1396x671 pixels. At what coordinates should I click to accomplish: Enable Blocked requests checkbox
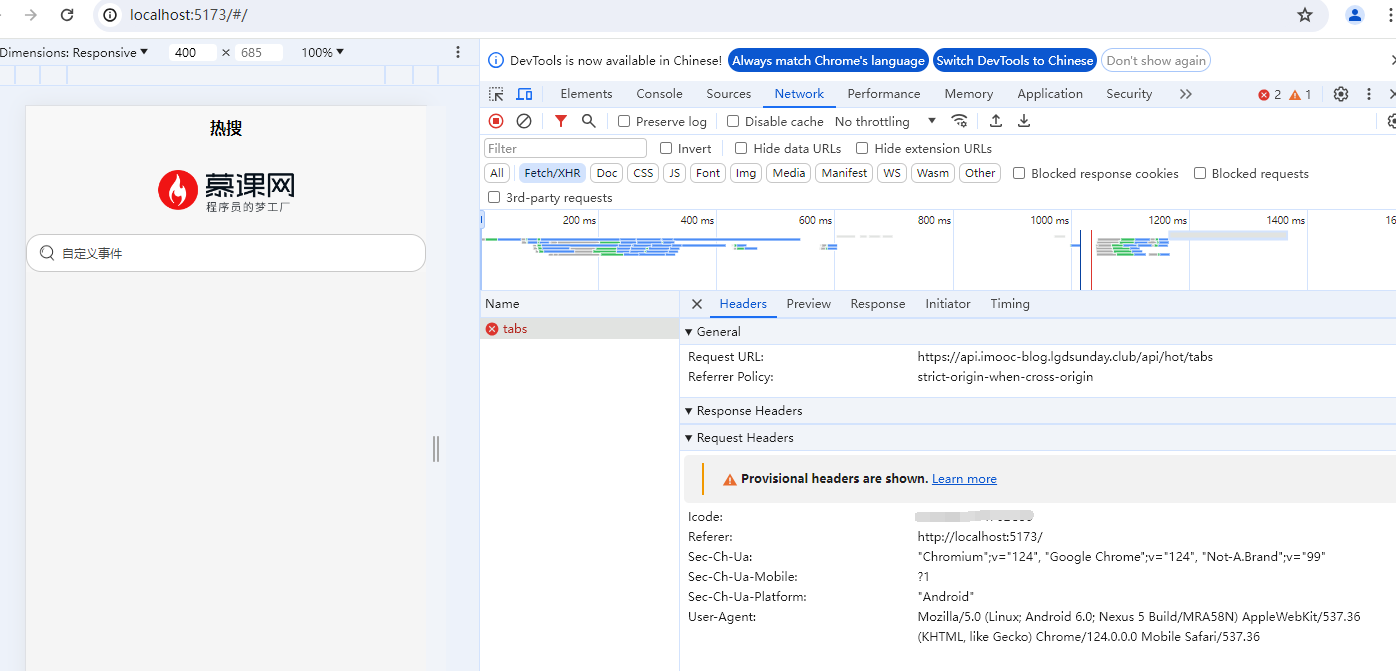pyautogui.click(x=1200, y=173)
